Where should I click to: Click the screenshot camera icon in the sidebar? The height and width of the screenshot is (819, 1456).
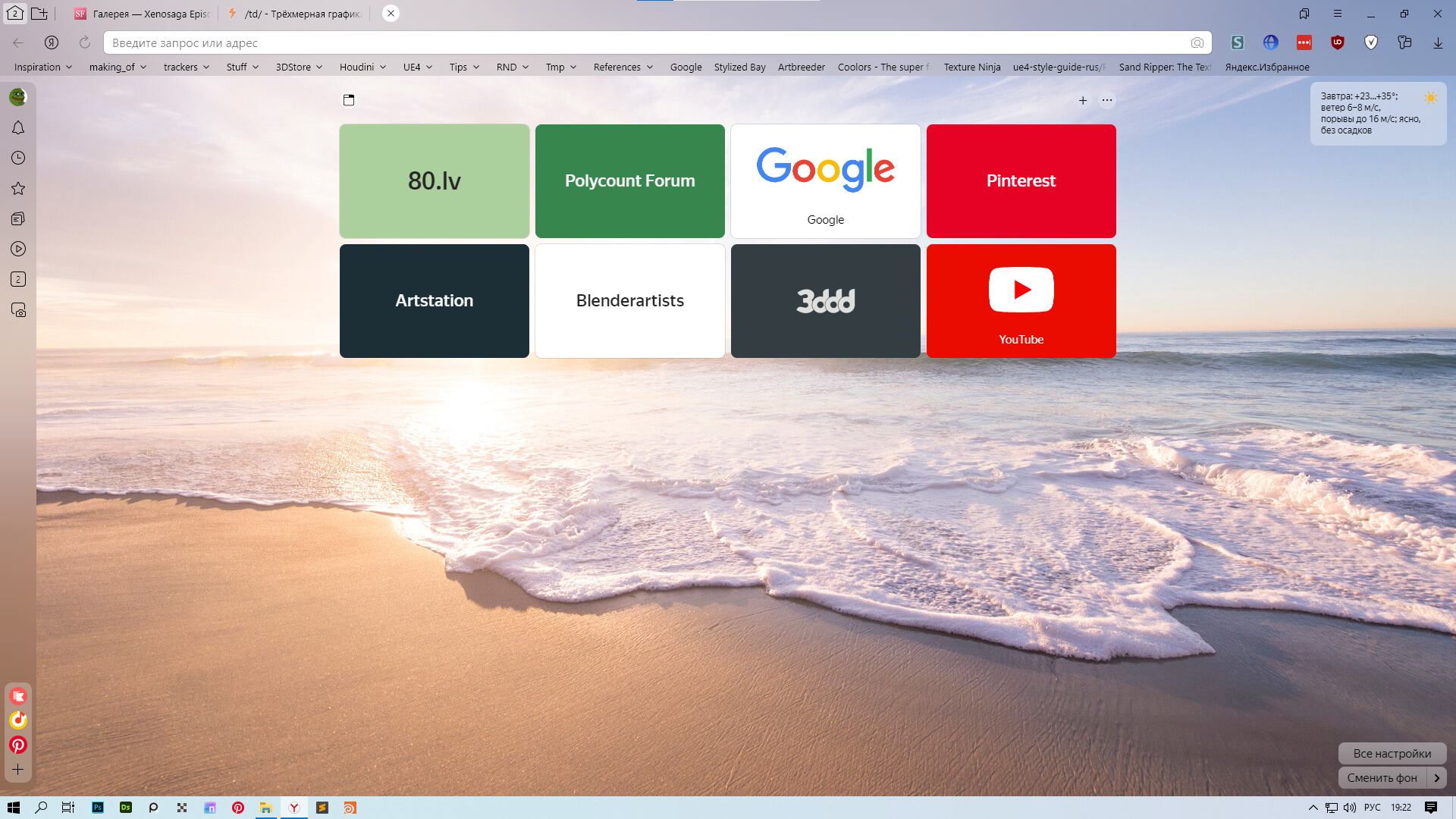18,310
